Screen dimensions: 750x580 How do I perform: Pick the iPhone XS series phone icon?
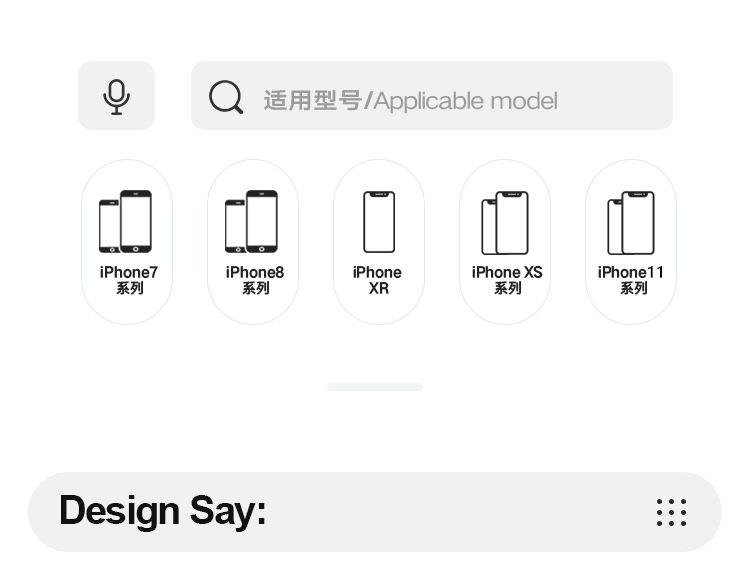pos(505,222)
